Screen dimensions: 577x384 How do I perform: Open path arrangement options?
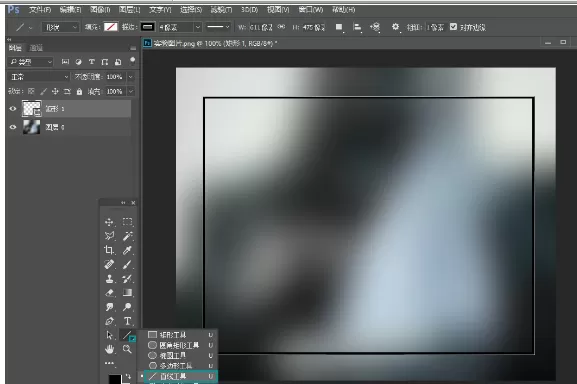point(375,27)
